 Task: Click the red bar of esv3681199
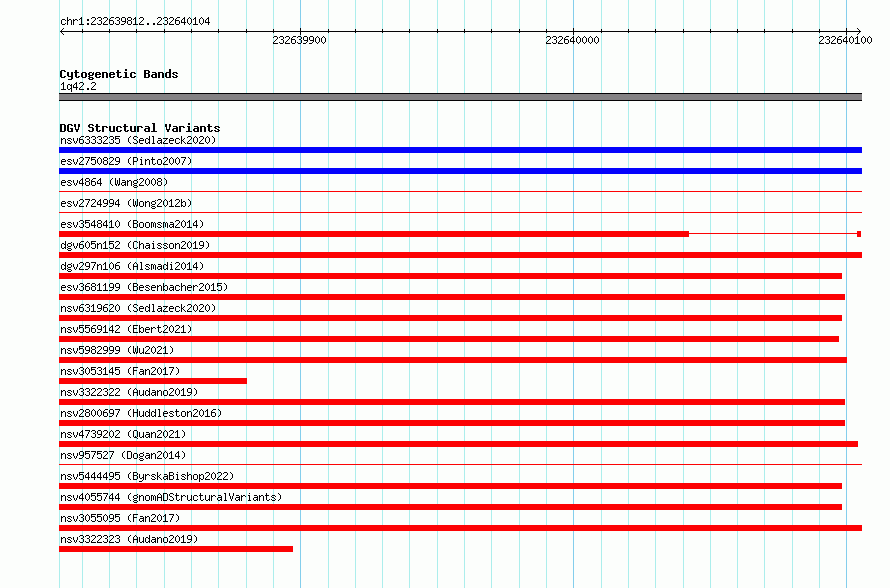click(452, 297)
